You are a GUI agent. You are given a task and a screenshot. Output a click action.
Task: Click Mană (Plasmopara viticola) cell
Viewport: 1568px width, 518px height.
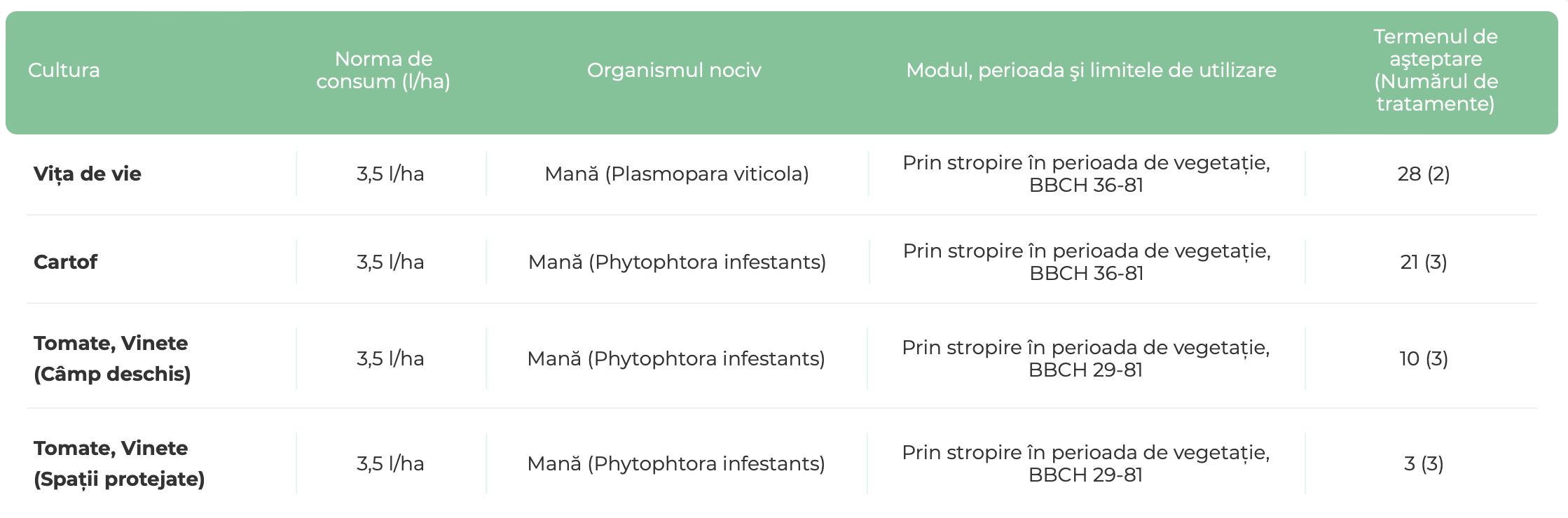tap(677, 174)
